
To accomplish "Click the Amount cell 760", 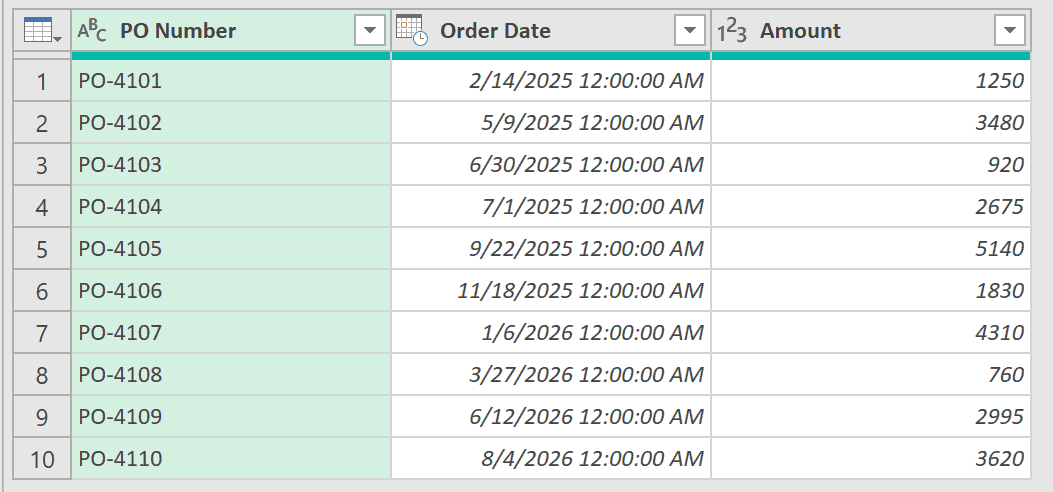I will click(871, 375).
